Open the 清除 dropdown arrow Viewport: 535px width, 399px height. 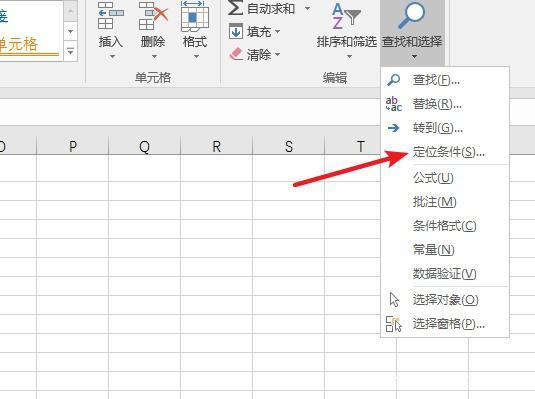[x=277, y=54]
